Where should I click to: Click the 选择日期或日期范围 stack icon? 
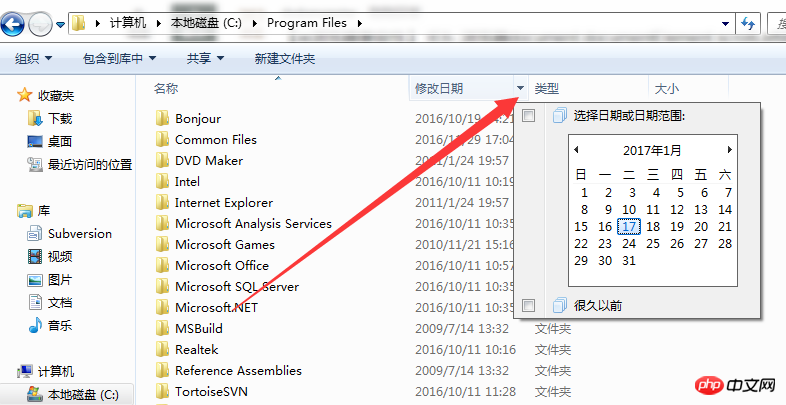pos(560,116)
